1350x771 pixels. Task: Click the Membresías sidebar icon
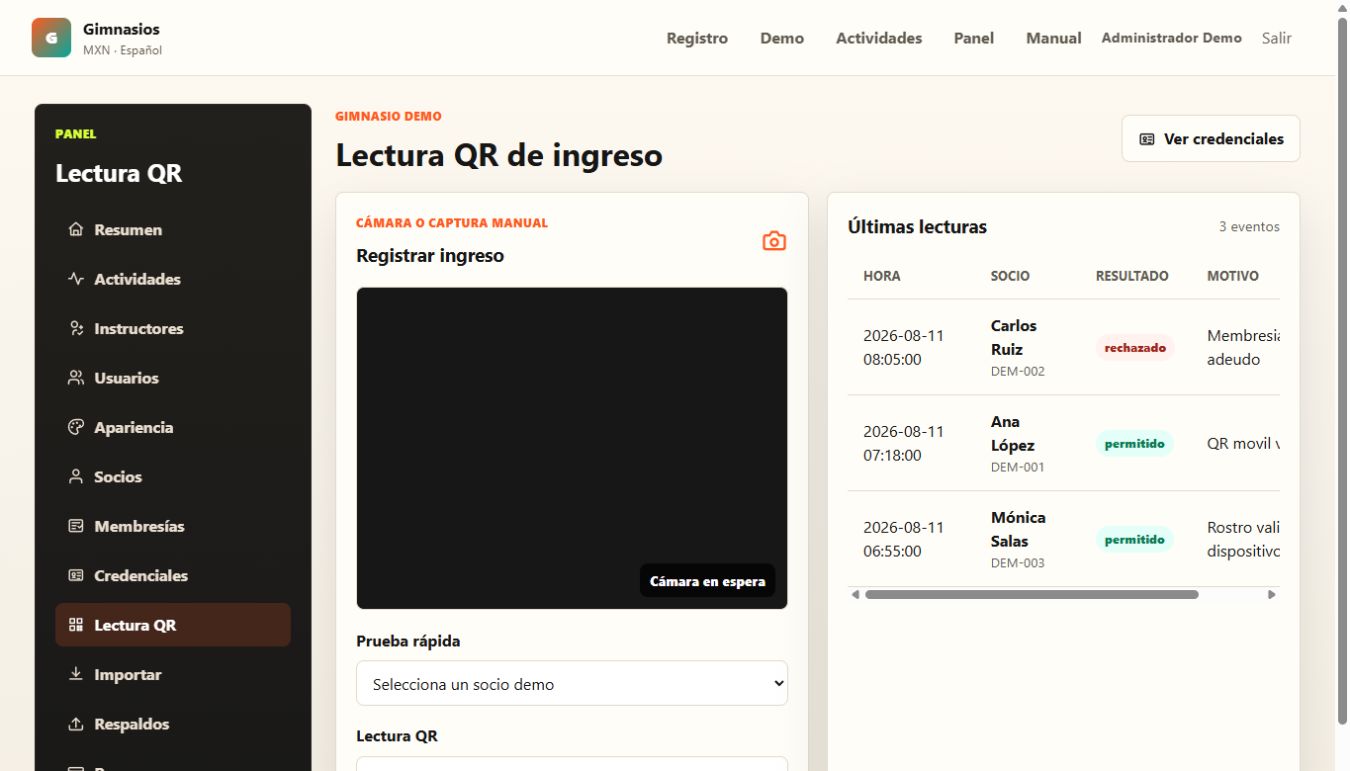[75, 526]
